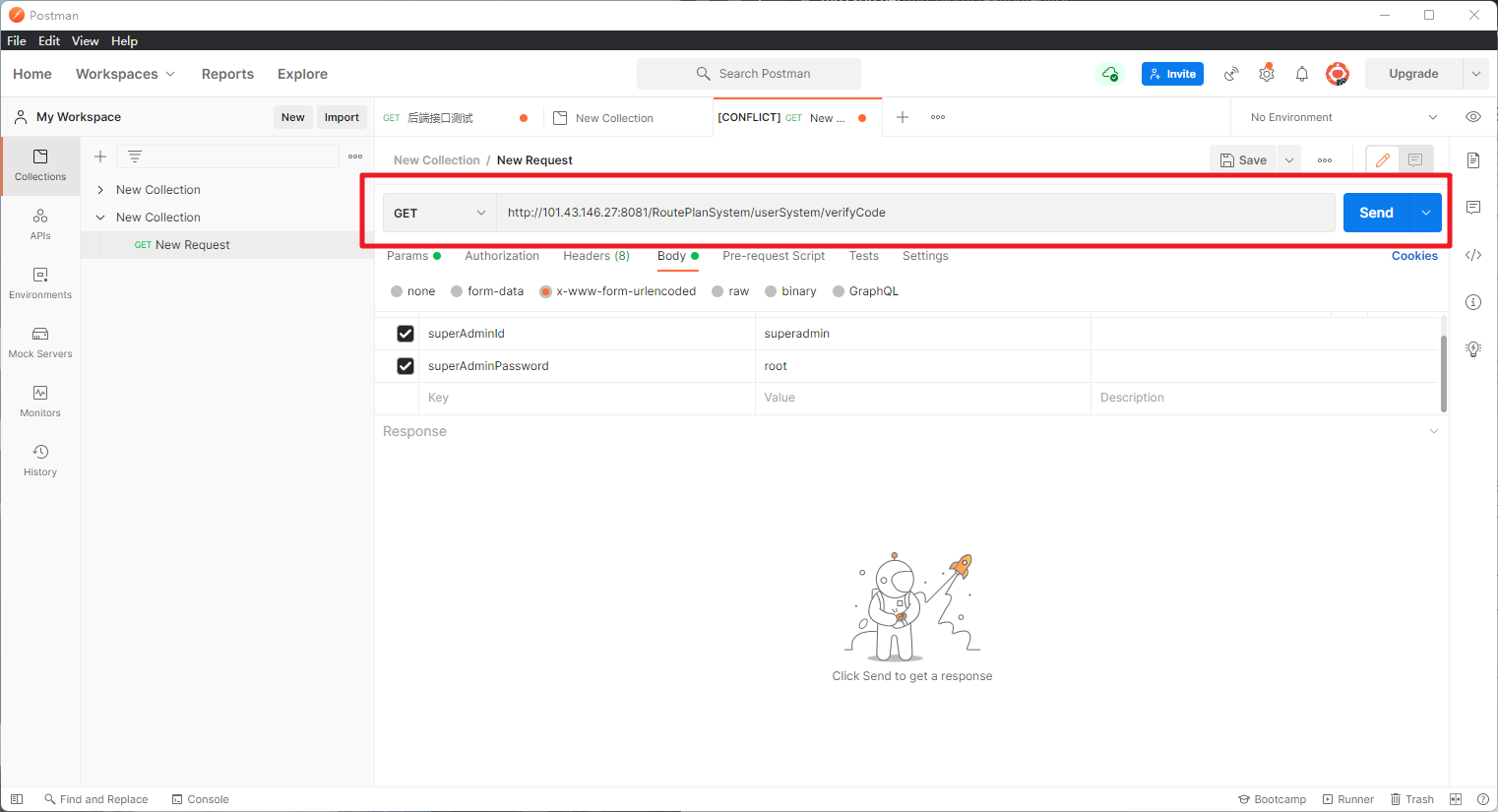Open the APIs sidebar panel
The image size is (1498, 812).
[40, 224]
